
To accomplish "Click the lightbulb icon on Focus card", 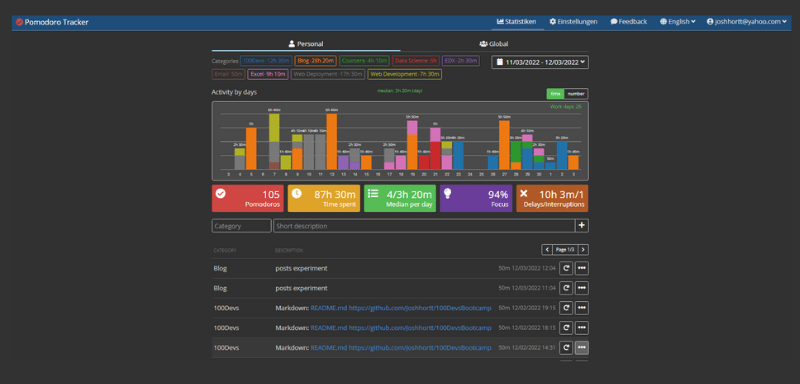I will pos(448,193).
